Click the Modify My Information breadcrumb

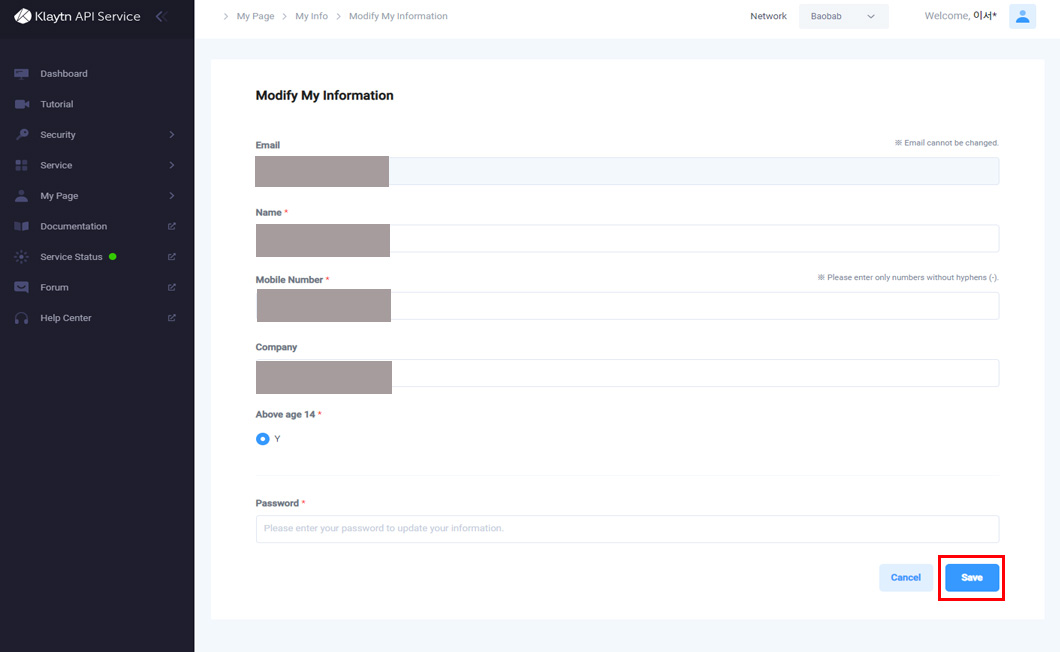click(x=398, y=16)
